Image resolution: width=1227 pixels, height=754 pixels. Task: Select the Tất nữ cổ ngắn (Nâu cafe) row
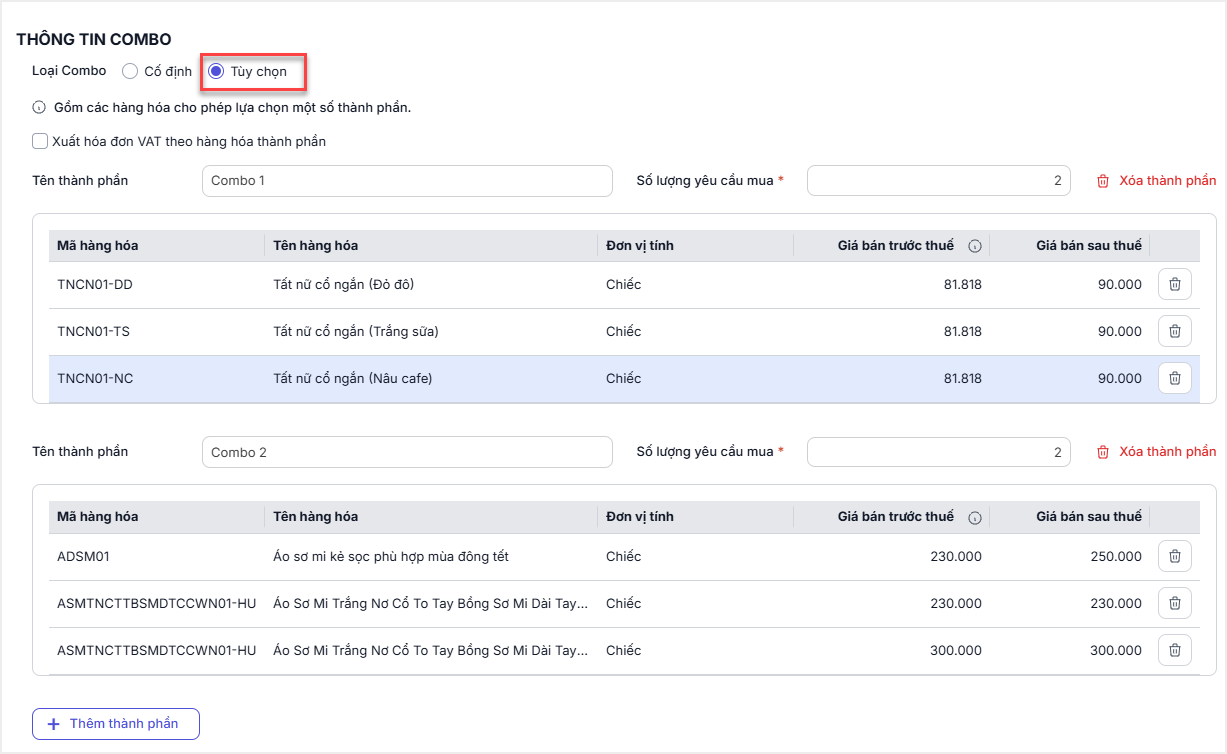pyautogui.click(x=352, y=379)
